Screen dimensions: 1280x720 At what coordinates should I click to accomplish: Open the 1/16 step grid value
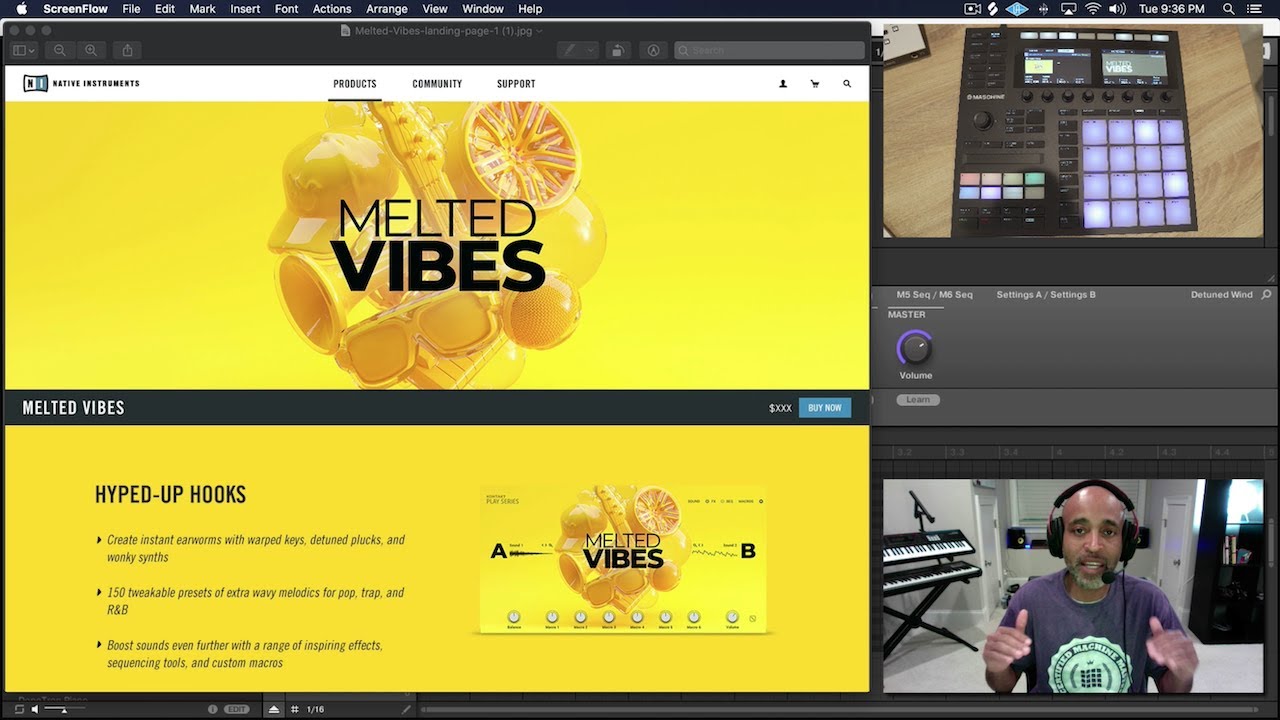[316, 709]
